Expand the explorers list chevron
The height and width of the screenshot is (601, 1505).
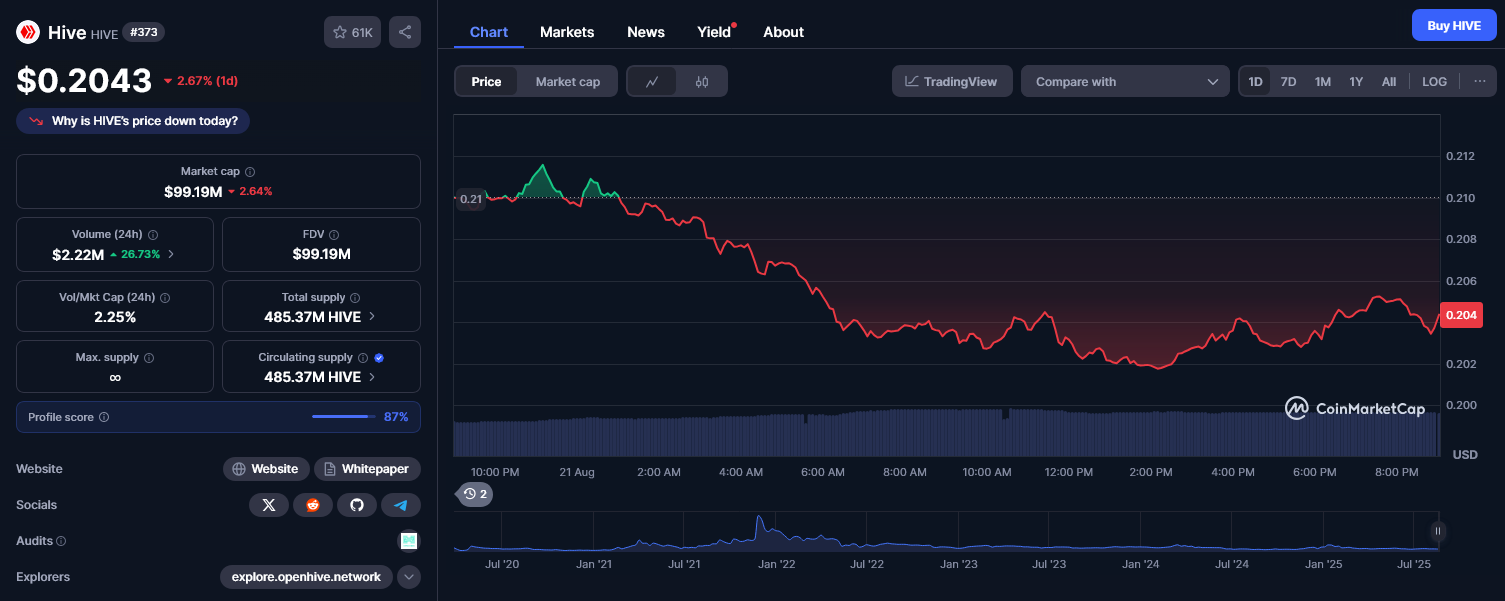[408, 577]
